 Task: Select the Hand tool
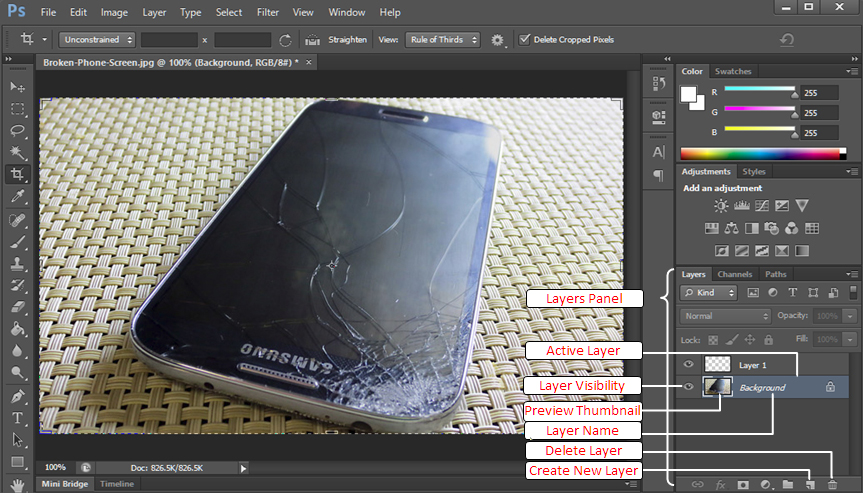pyautogui.click(x=17, y=485)
